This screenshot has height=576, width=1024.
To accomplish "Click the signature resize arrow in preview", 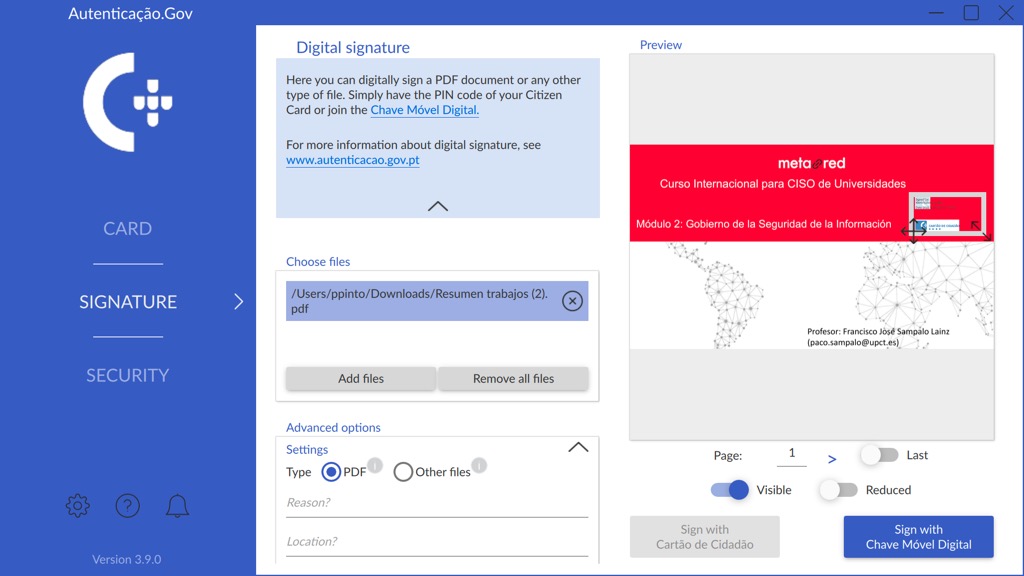I will [981, 232].
